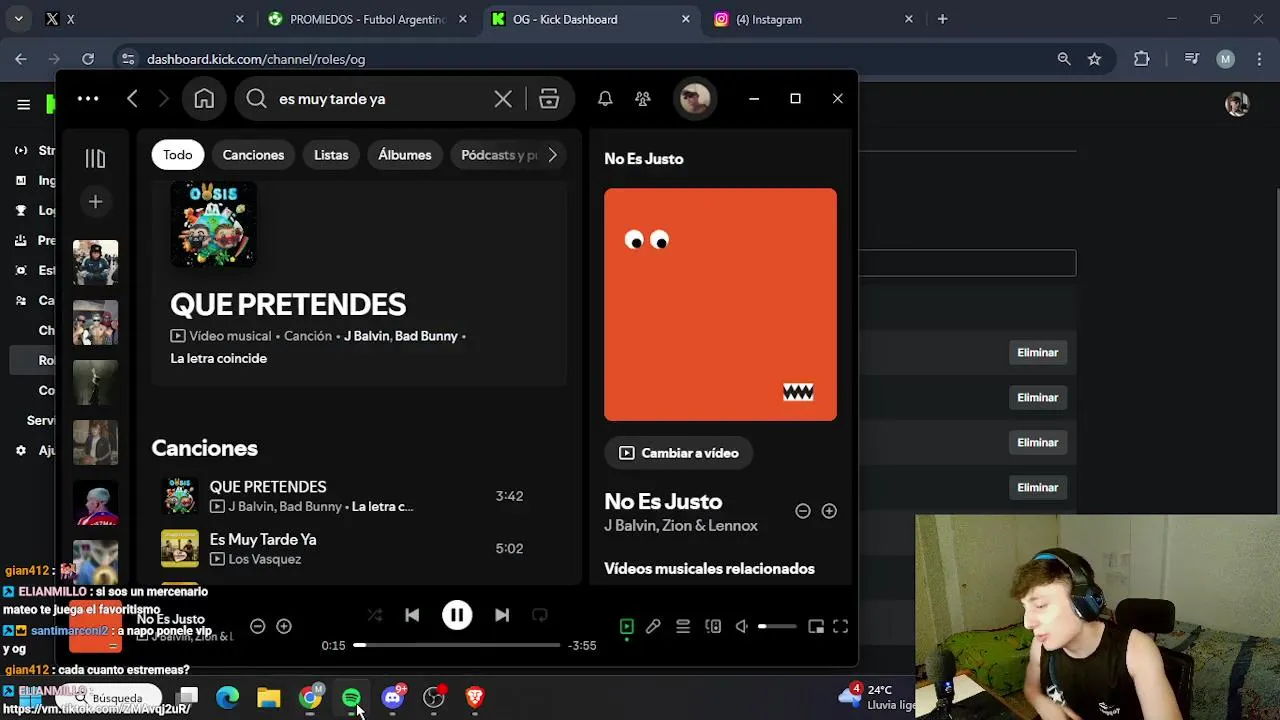Reload the Kick dashboard page
1280x720 pixels.
point(88,59)
